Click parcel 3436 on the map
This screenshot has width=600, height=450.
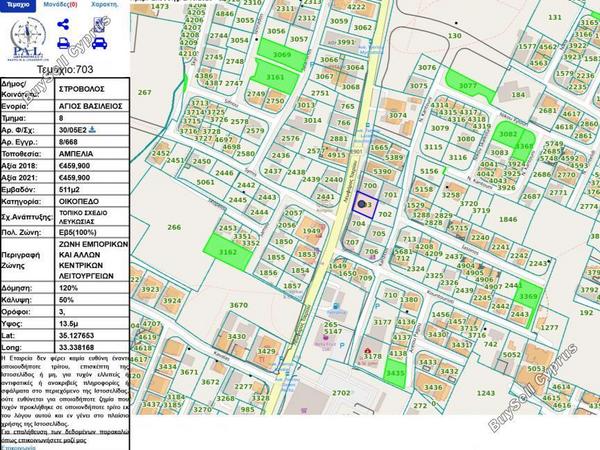pos(433,387)
